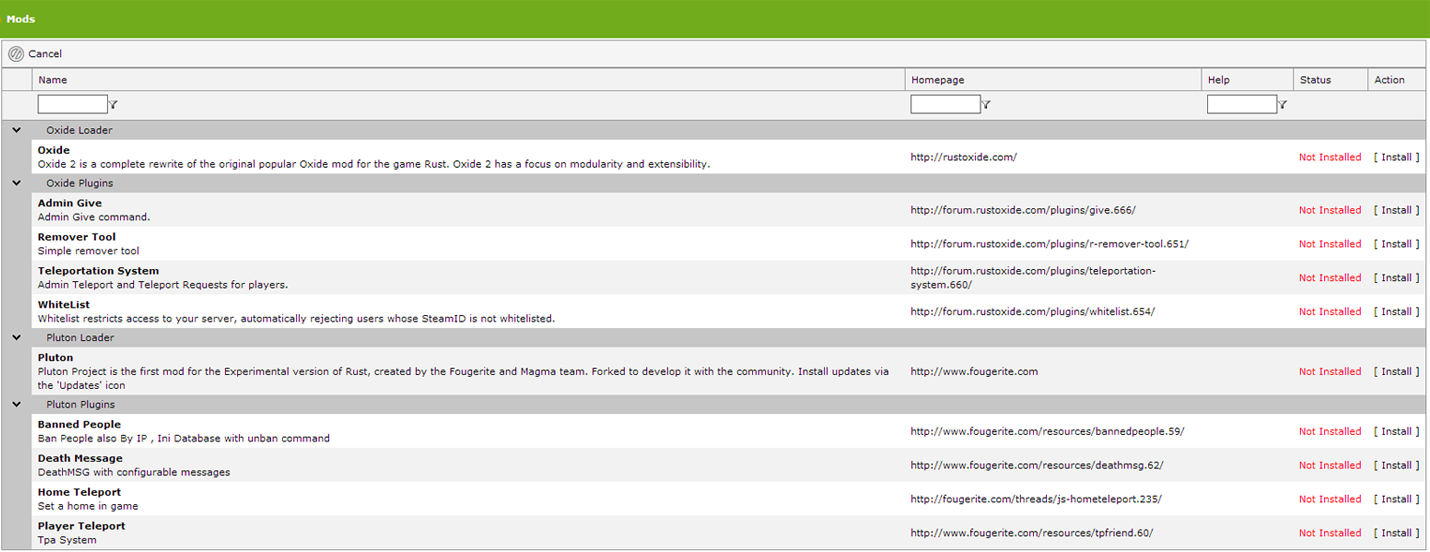Image resolution: width=1430 pixels, height=552 pixels.
Task: Collapse the Oxide Loader group
Action: click(16, 130)
